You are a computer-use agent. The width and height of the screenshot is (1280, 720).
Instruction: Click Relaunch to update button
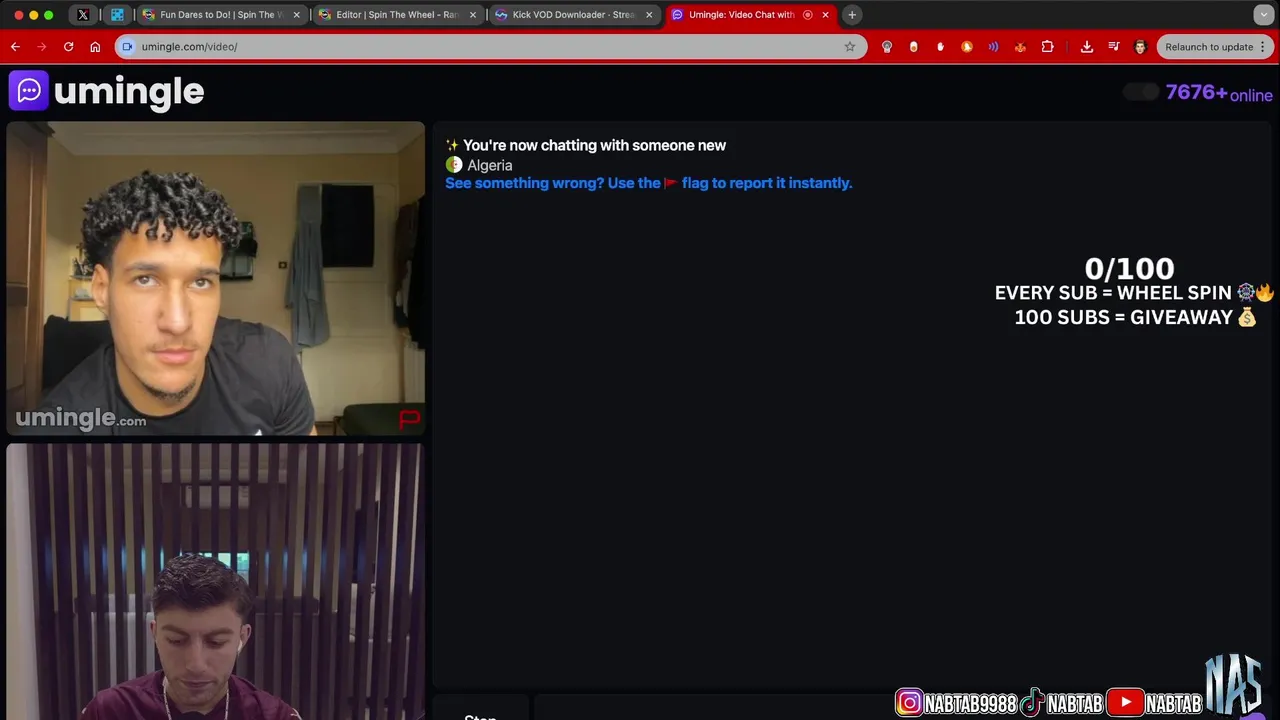click(1208, 47)
